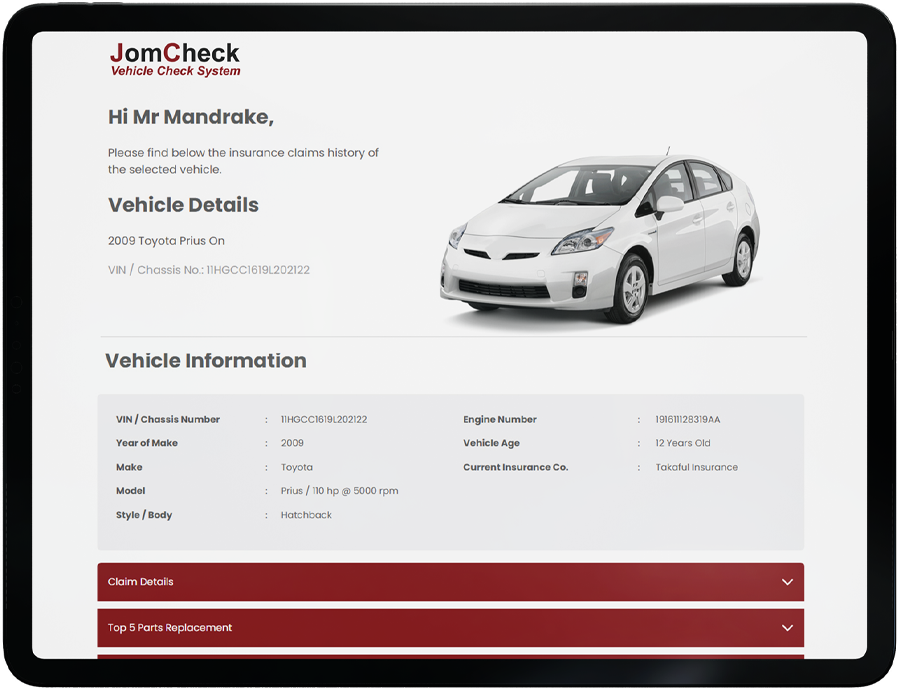Viewport: 898px width, 688px height.
Task: Select the 'Vehicle Check System' tagline
Action: coord(175,71)
